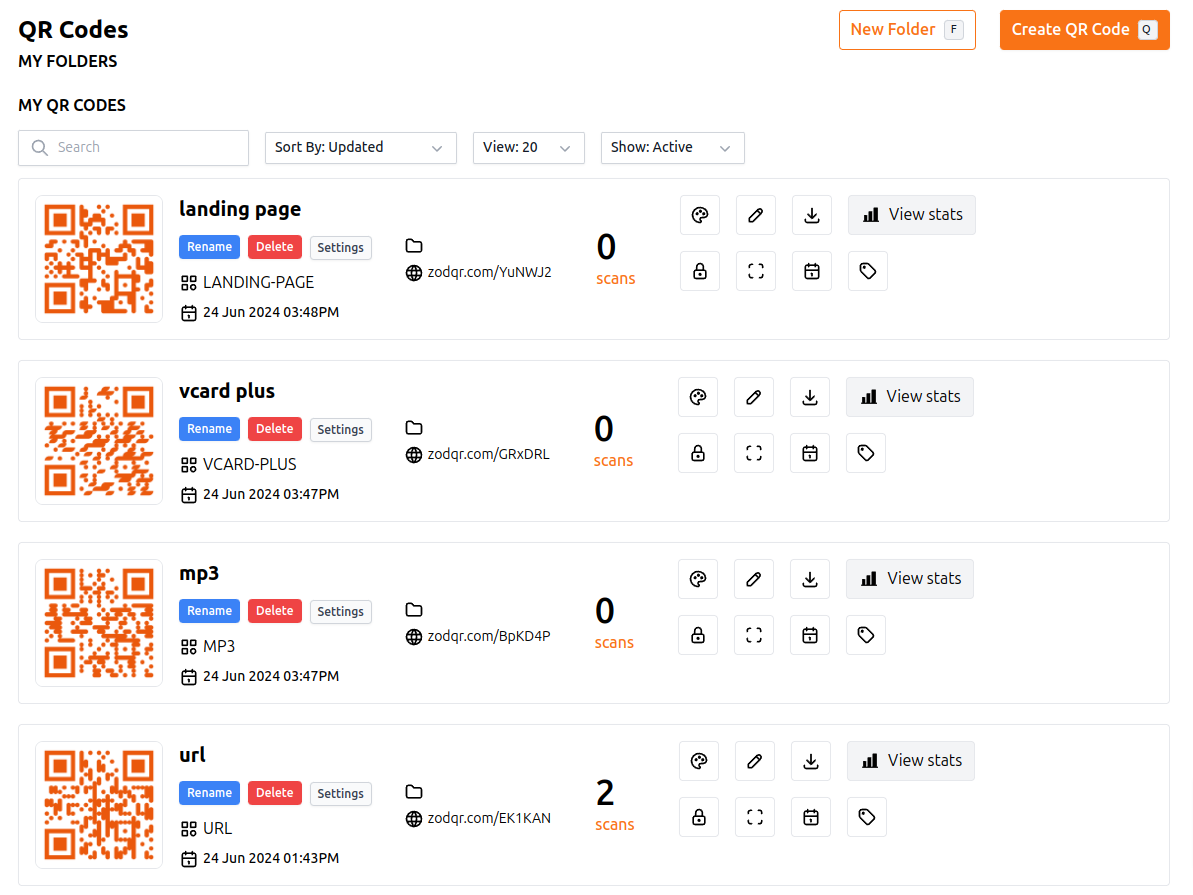Screen dimensions: 1193x895
Task: View stats for mp3
Action: [910, 579]
